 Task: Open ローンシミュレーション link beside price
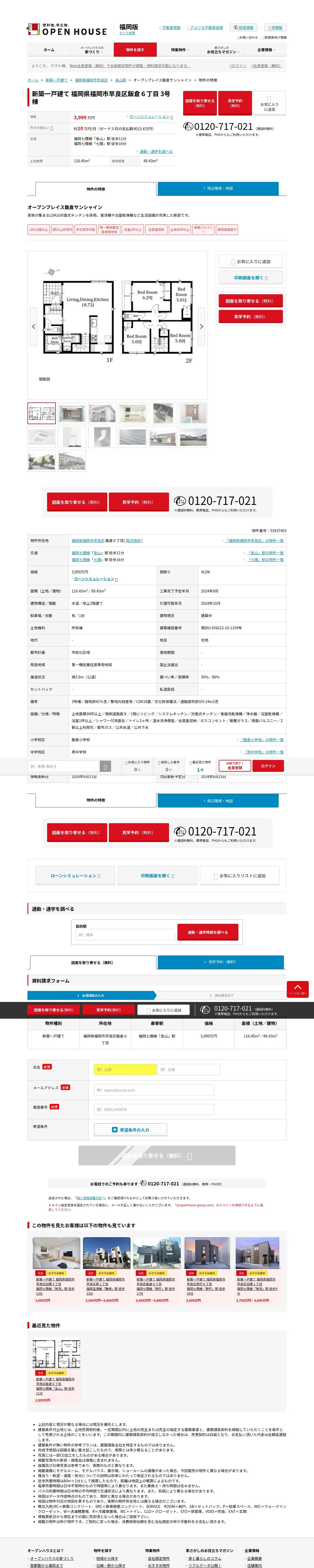point(149,116)
